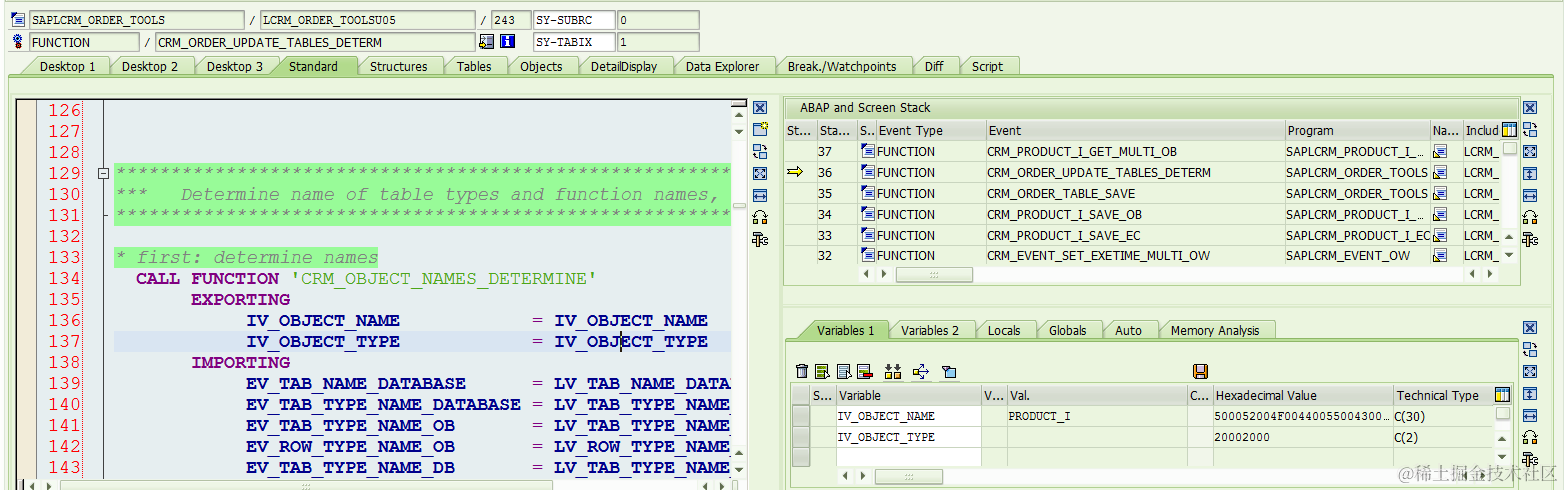Open the Memory Analysis tab
1564x490 pixels.
coord(1215,330)
